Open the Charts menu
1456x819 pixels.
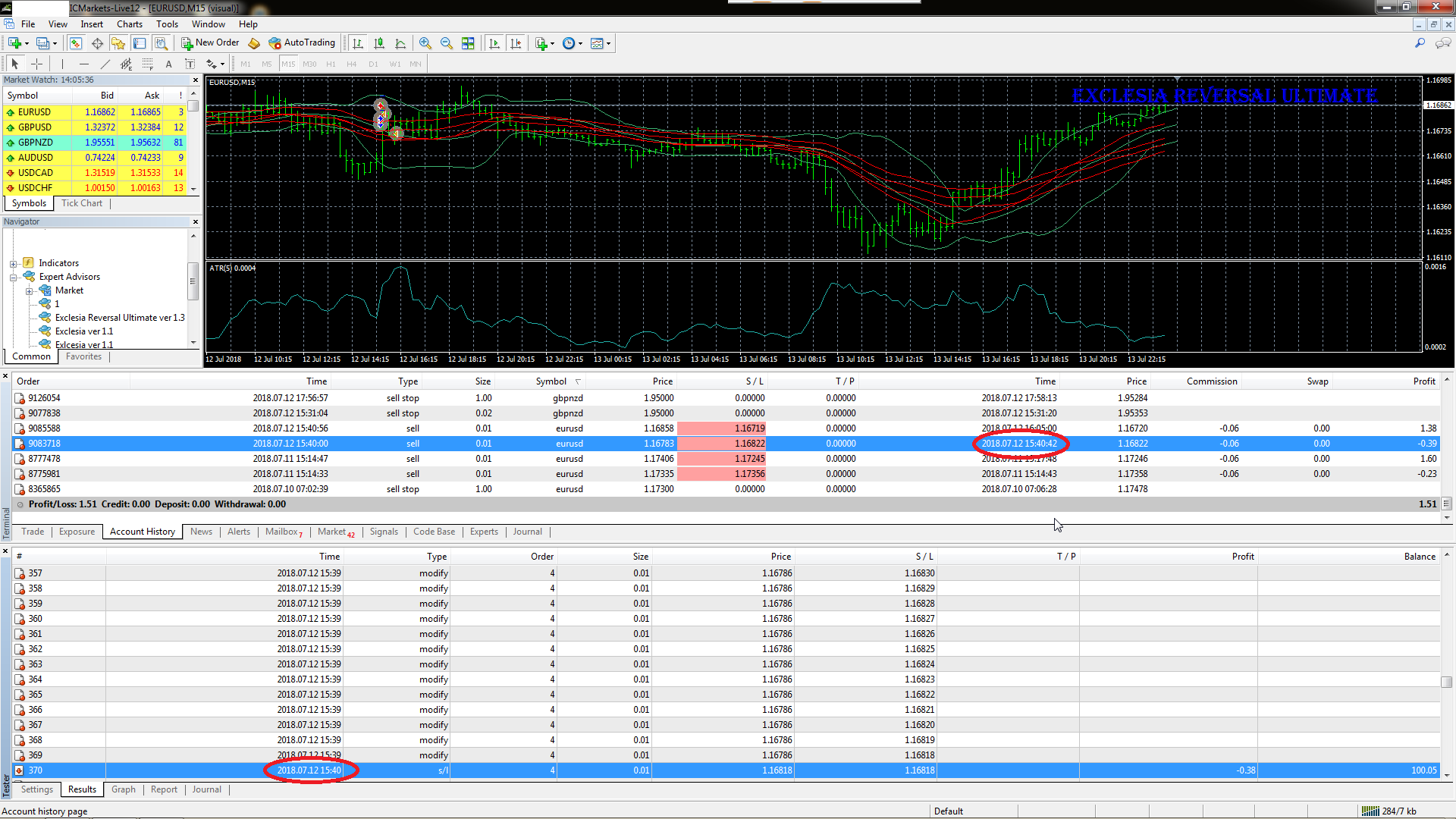129,24
